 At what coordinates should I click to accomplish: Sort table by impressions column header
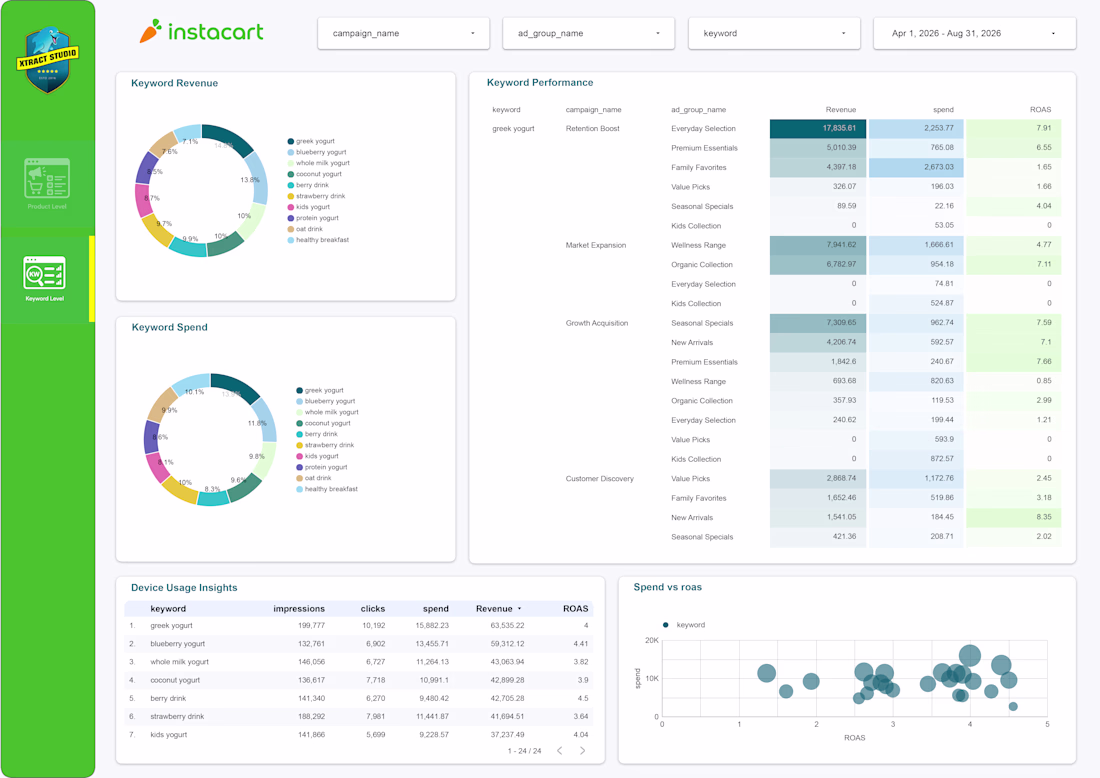point(299,609)
